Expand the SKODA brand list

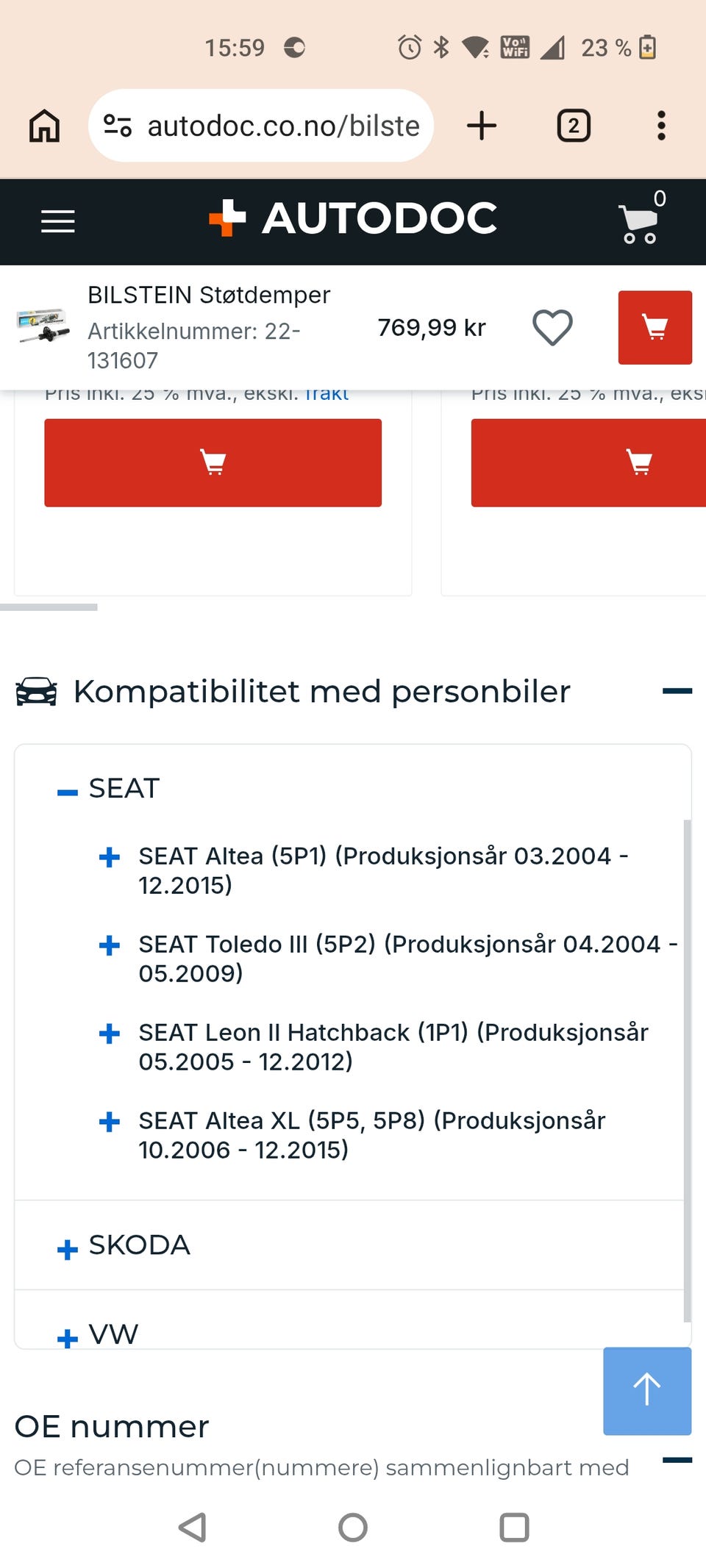[68, 1249]
